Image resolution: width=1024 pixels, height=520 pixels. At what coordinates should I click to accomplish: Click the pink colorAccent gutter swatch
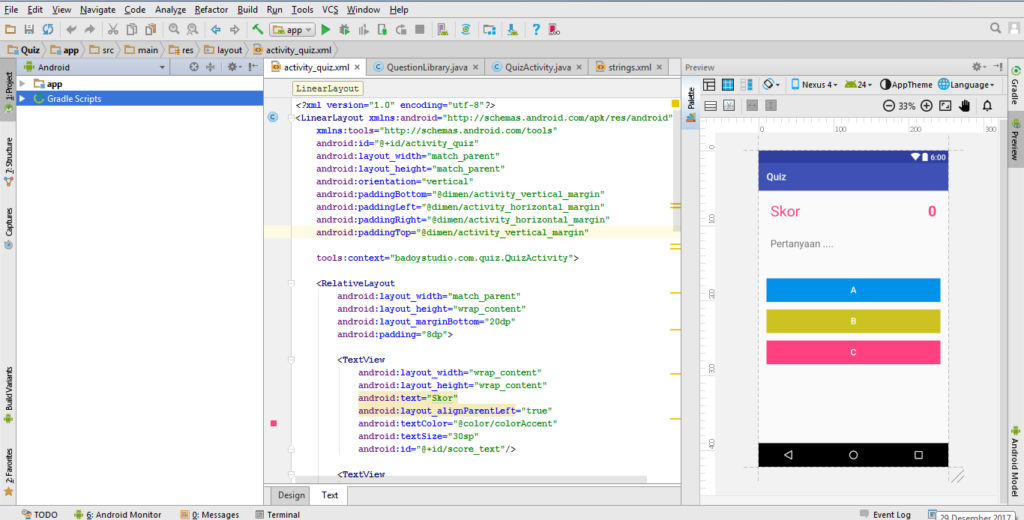pos(273,424)
